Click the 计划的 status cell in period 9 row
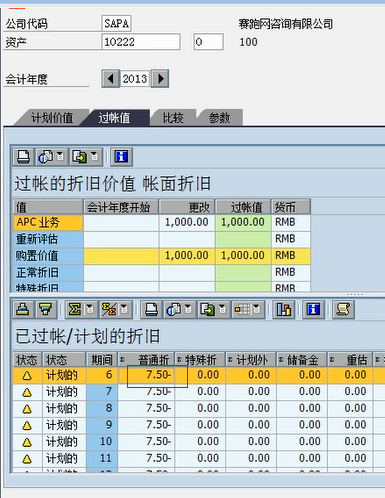The height and width of the screenshot is (498, 385). click(64, 425)
